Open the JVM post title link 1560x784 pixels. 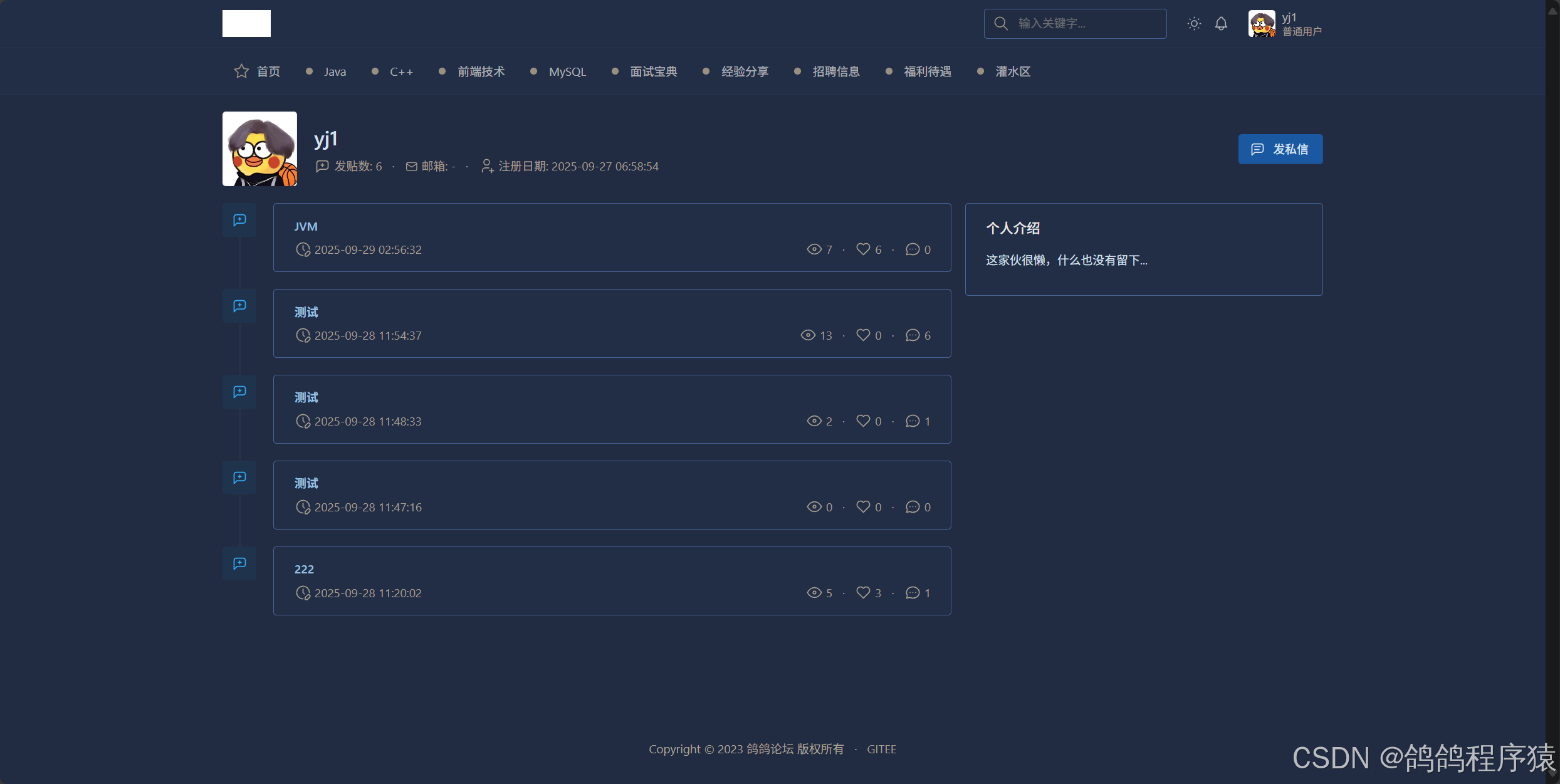coord(306,227)
